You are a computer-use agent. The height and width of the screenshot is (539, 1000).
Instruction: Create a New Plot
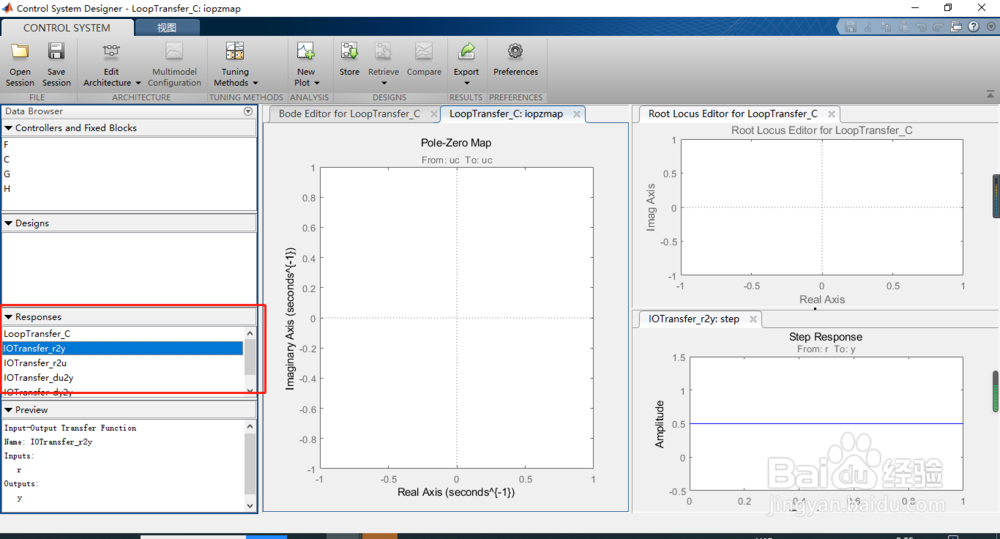tap(306, 65)
